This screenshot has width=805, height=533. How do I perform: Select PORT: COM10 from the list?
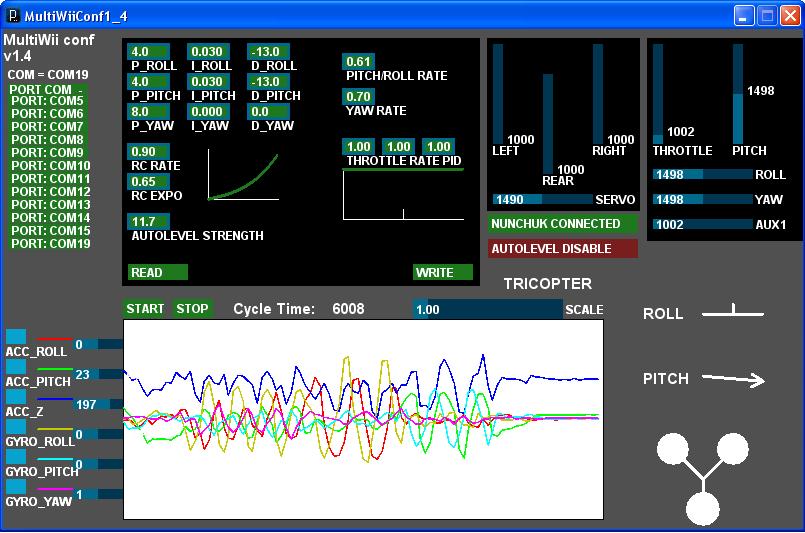tap(50, 165)
